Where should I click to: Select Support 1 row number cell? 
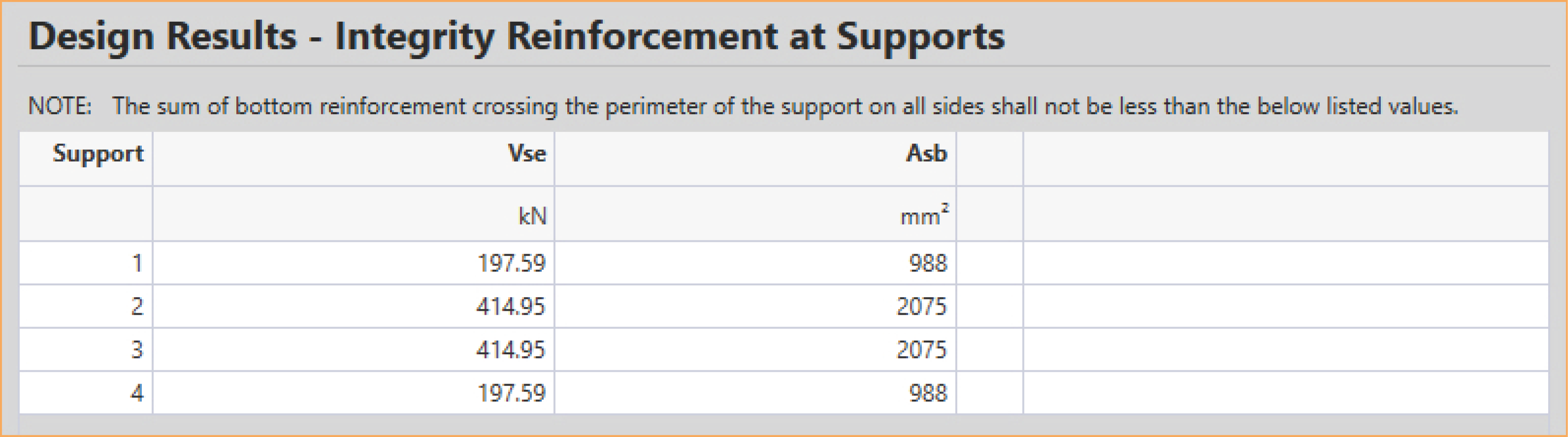pos(86,263)
